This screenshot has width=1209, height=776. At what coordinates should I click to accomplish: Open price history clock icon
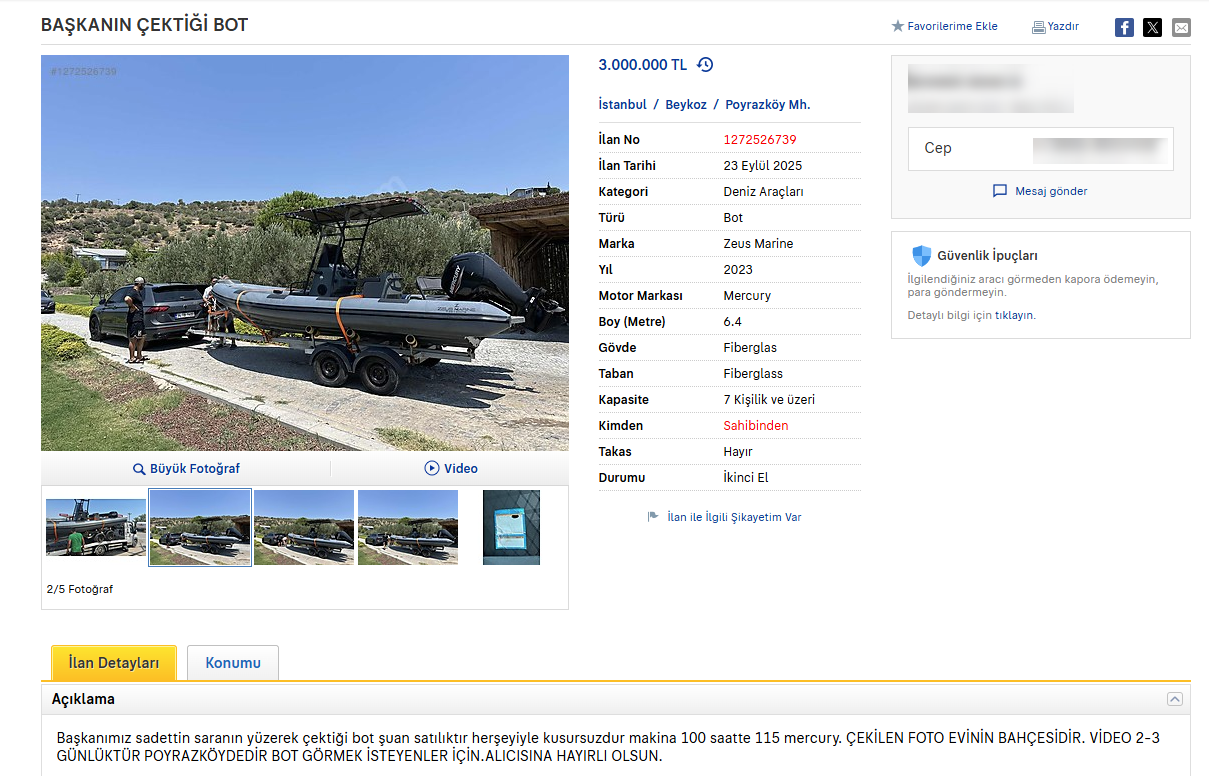point(705,65)
